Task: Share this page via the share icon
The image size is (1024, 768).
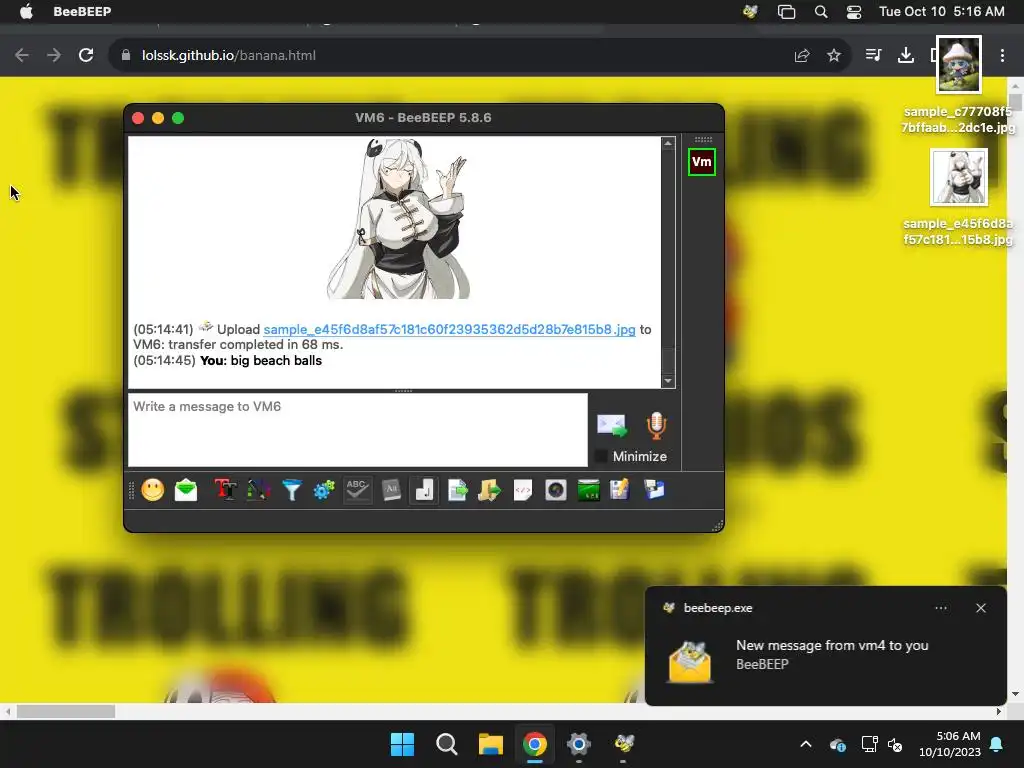Action: (802, 56)
